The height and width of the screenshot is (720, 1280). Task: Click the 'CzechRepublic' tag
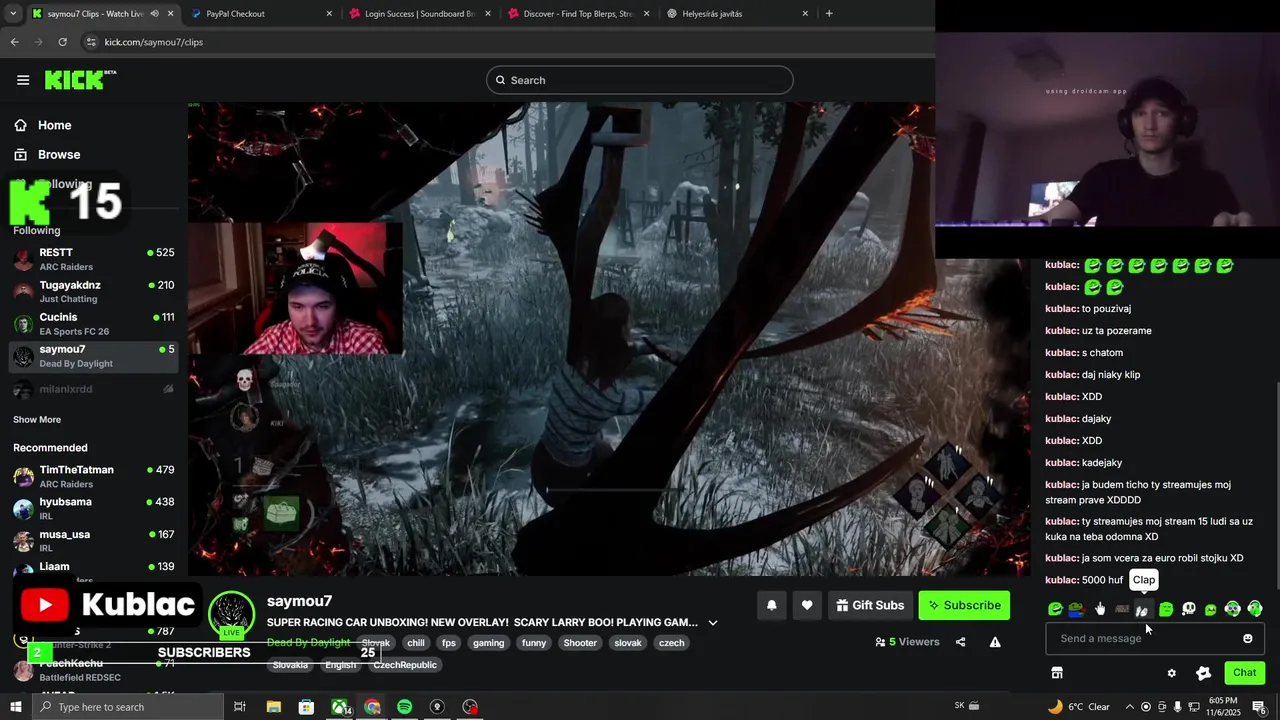[405, 665]
